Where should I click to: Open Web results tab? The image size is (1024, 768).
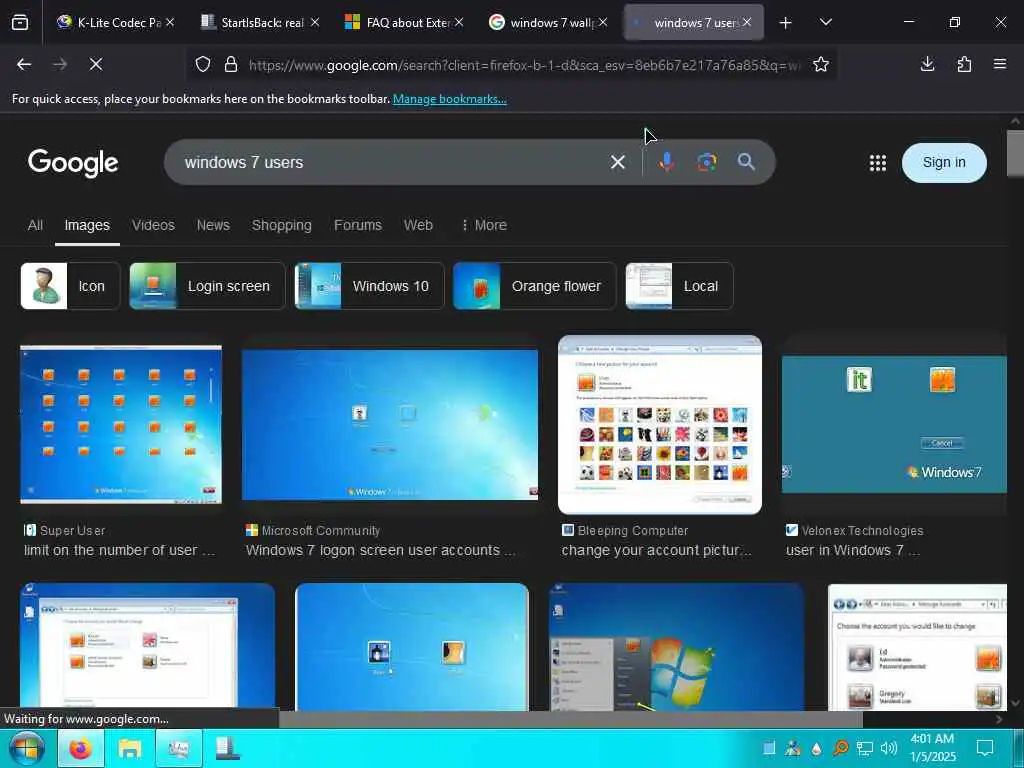pos(418,225)
